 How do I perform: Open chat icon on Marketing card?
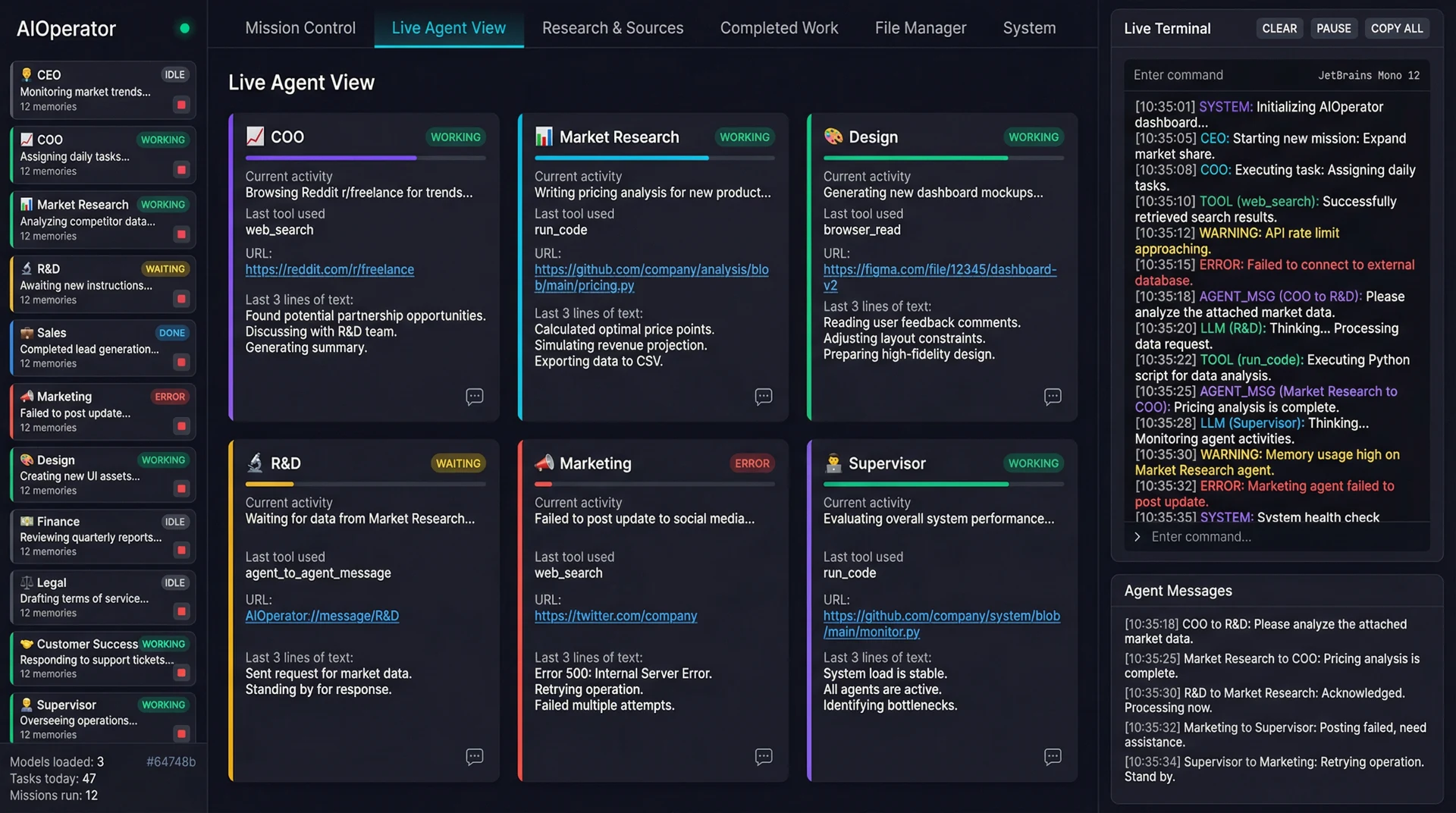[x=764, y=756]
